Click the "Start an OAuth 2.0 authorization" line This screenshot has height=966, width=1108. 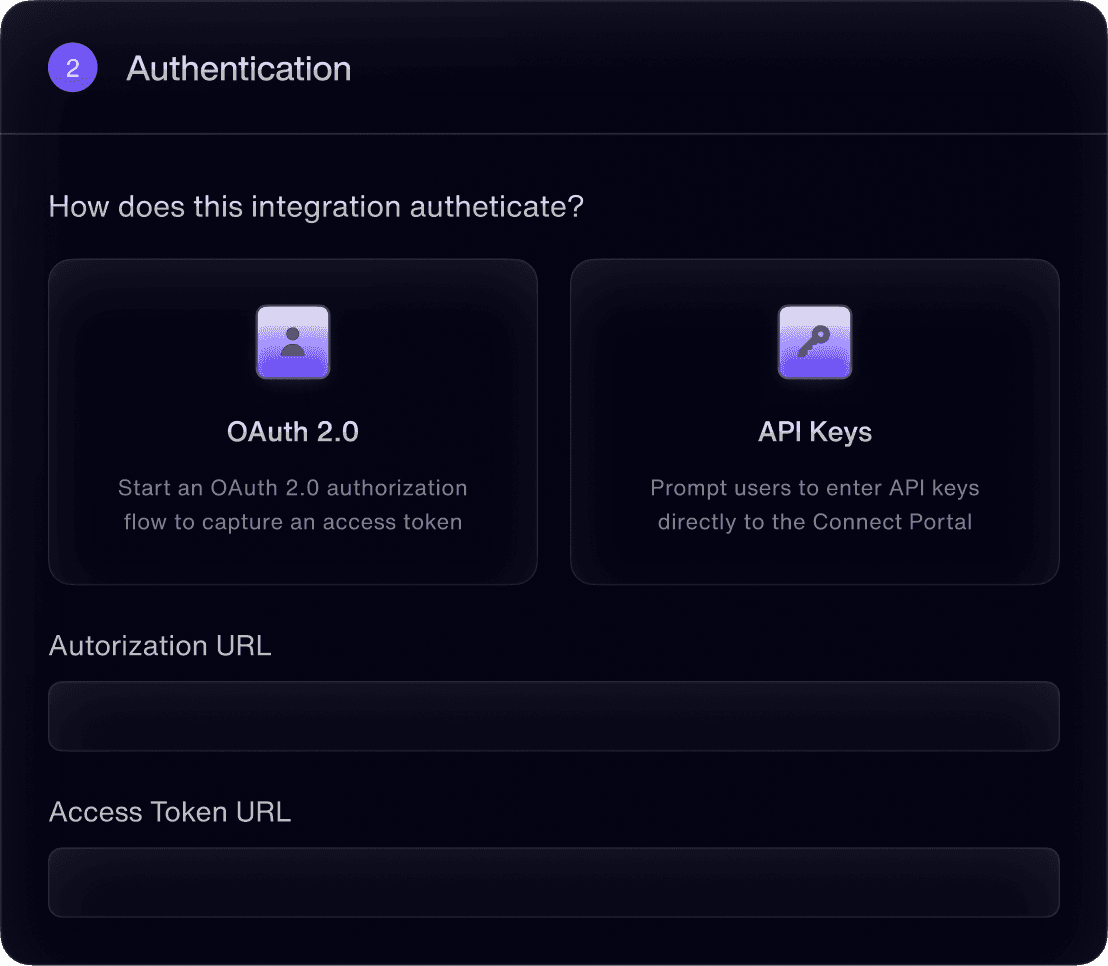point(293,489)
